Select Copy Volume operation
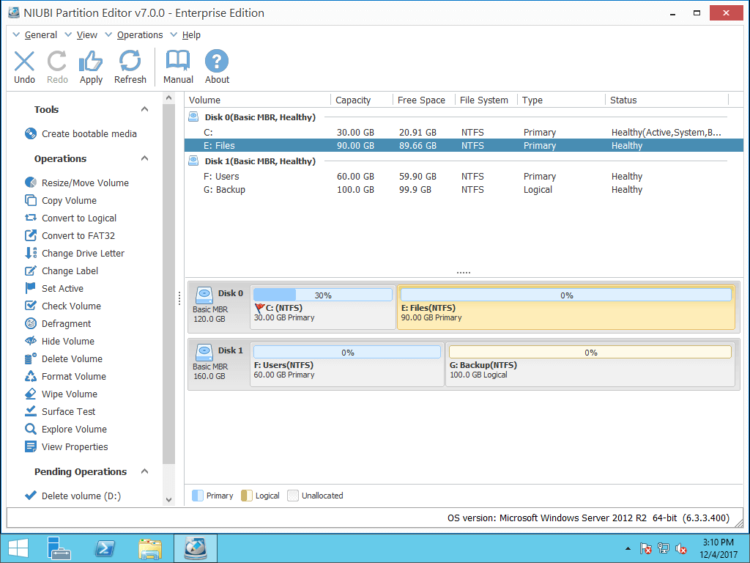The width and height of the screenshot is (750, 563). [x=61, y=200]
